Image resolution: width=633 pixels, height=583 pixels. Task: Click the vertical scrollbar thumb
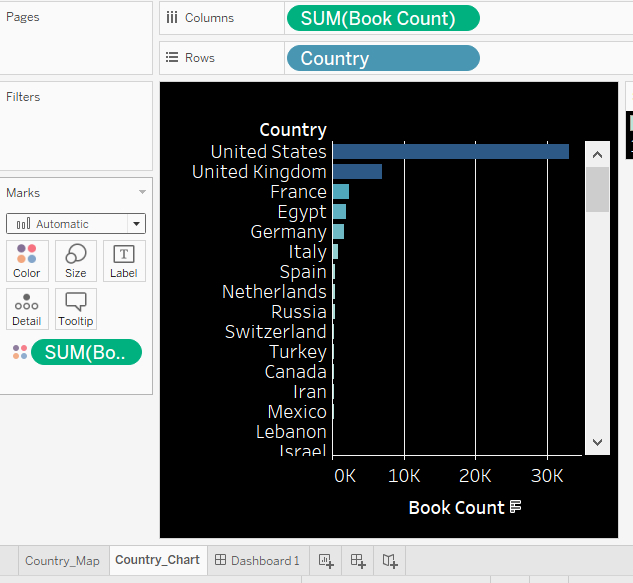597,189
